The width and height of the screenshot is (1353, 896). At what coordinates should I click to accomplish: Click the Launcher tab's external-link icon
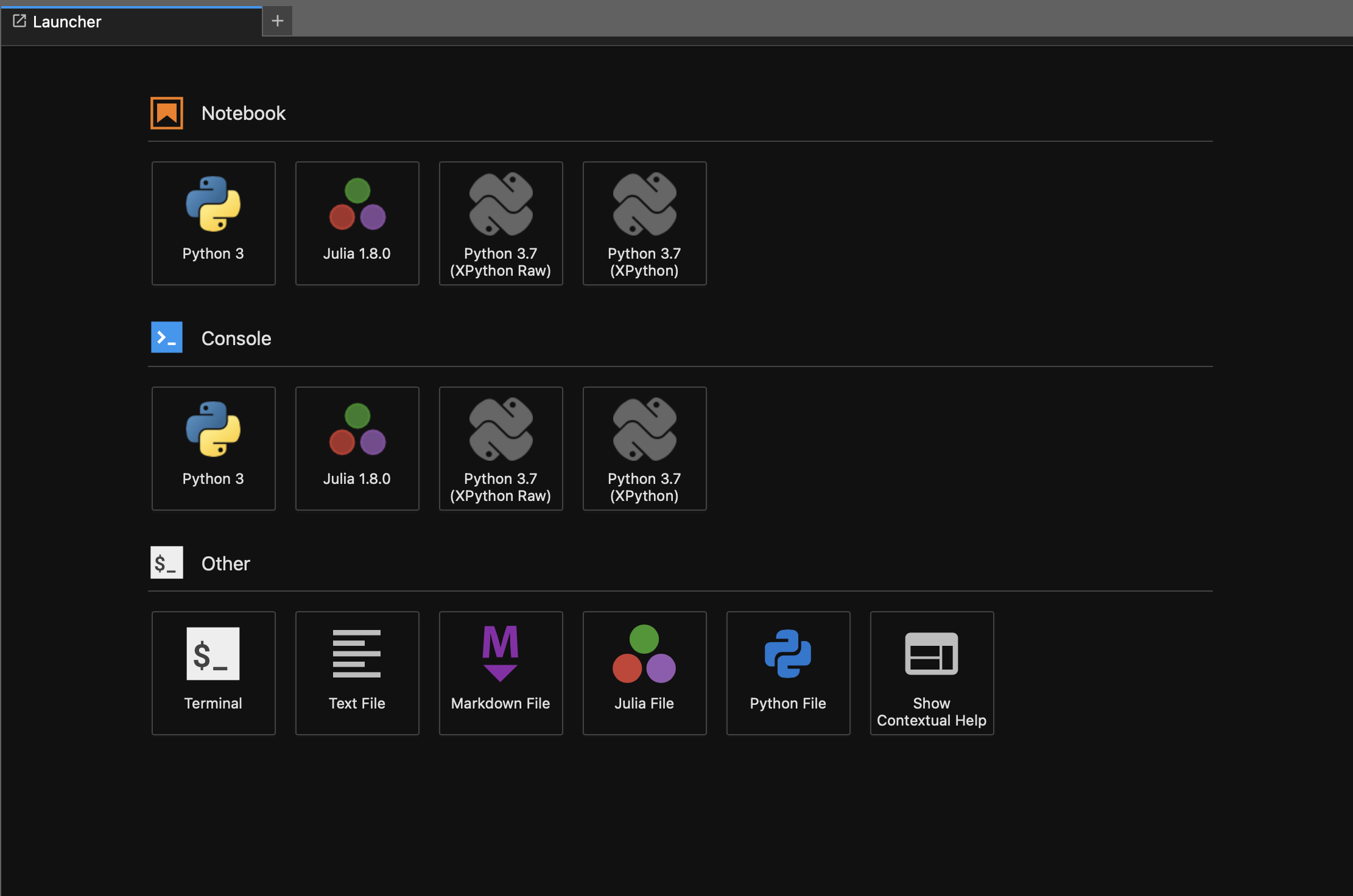pyautogui.click(x=19, y=21)
